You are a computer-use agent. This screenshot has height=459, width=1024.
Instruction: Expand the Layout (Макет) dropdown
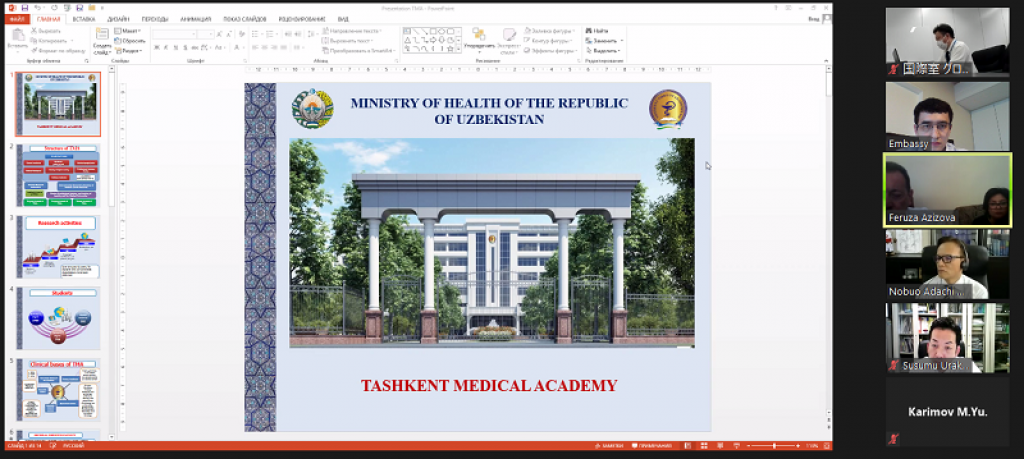[x=128, y=31]
